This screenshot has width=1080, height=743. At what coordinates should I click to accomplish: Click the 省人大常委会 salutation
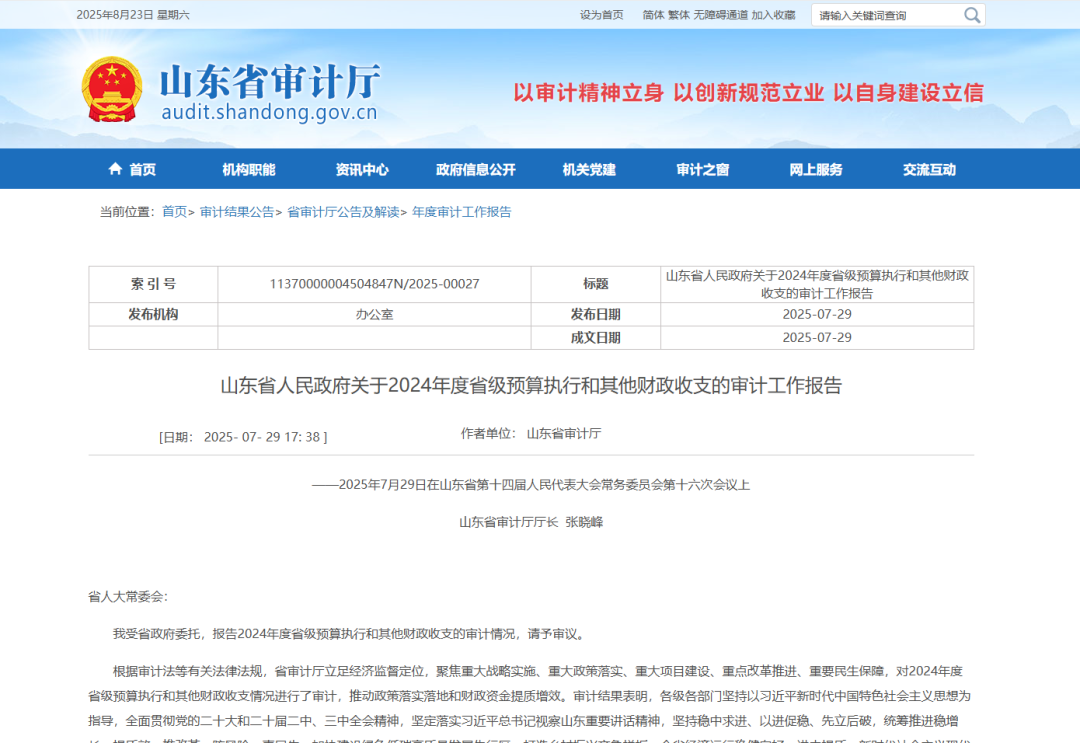coord(128,596)
